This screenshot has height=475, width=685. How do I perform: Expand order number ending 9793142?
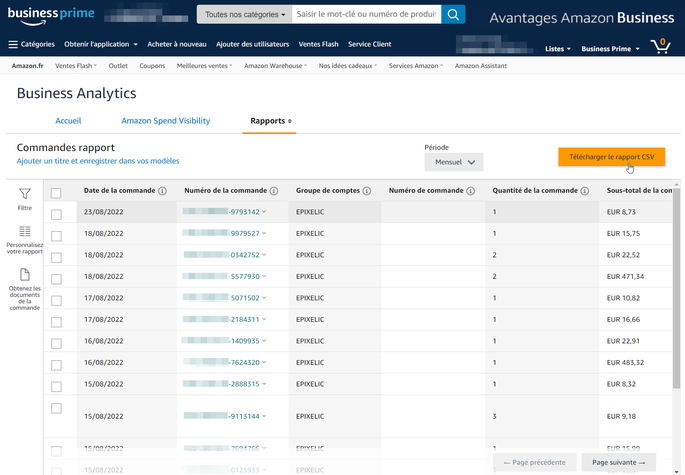click(x=264, y=211)
